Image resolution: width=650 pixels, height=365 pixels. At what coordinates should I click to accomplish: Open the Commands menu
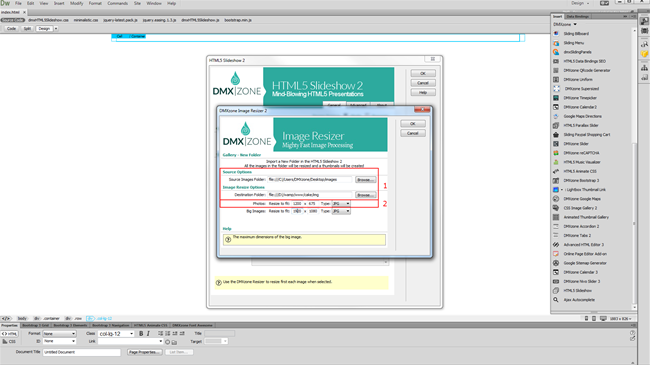coord(118,3)
